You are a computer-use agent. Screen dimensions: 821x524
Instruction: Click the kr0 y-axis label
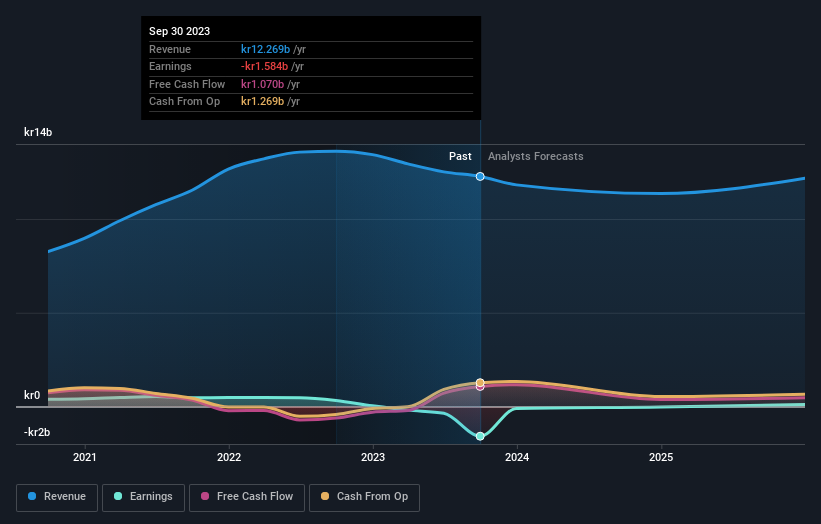pyautogui.click(x=32, y=395)
